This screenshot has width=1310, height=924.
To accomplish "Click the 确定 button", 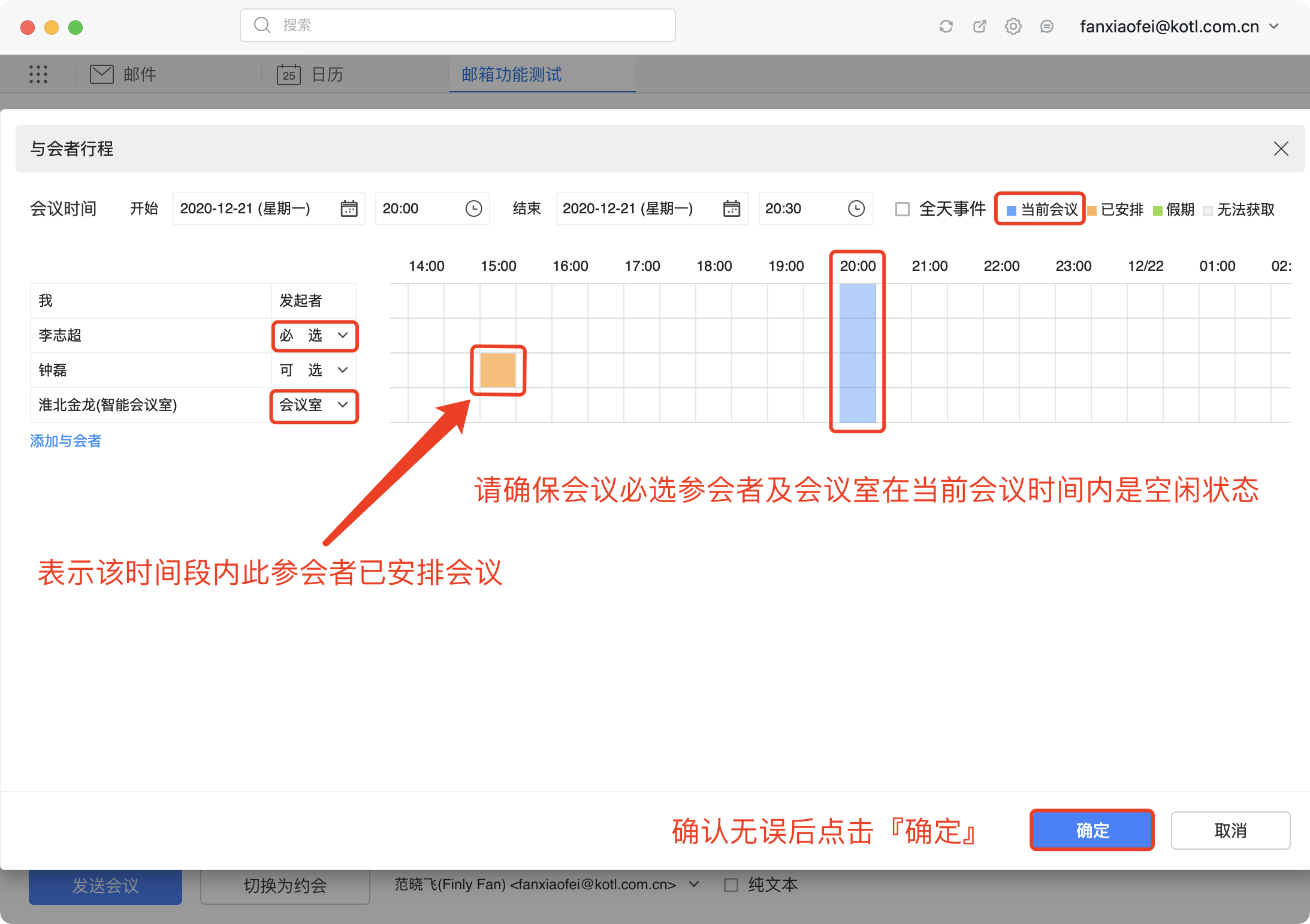I will pos(1092,831).
